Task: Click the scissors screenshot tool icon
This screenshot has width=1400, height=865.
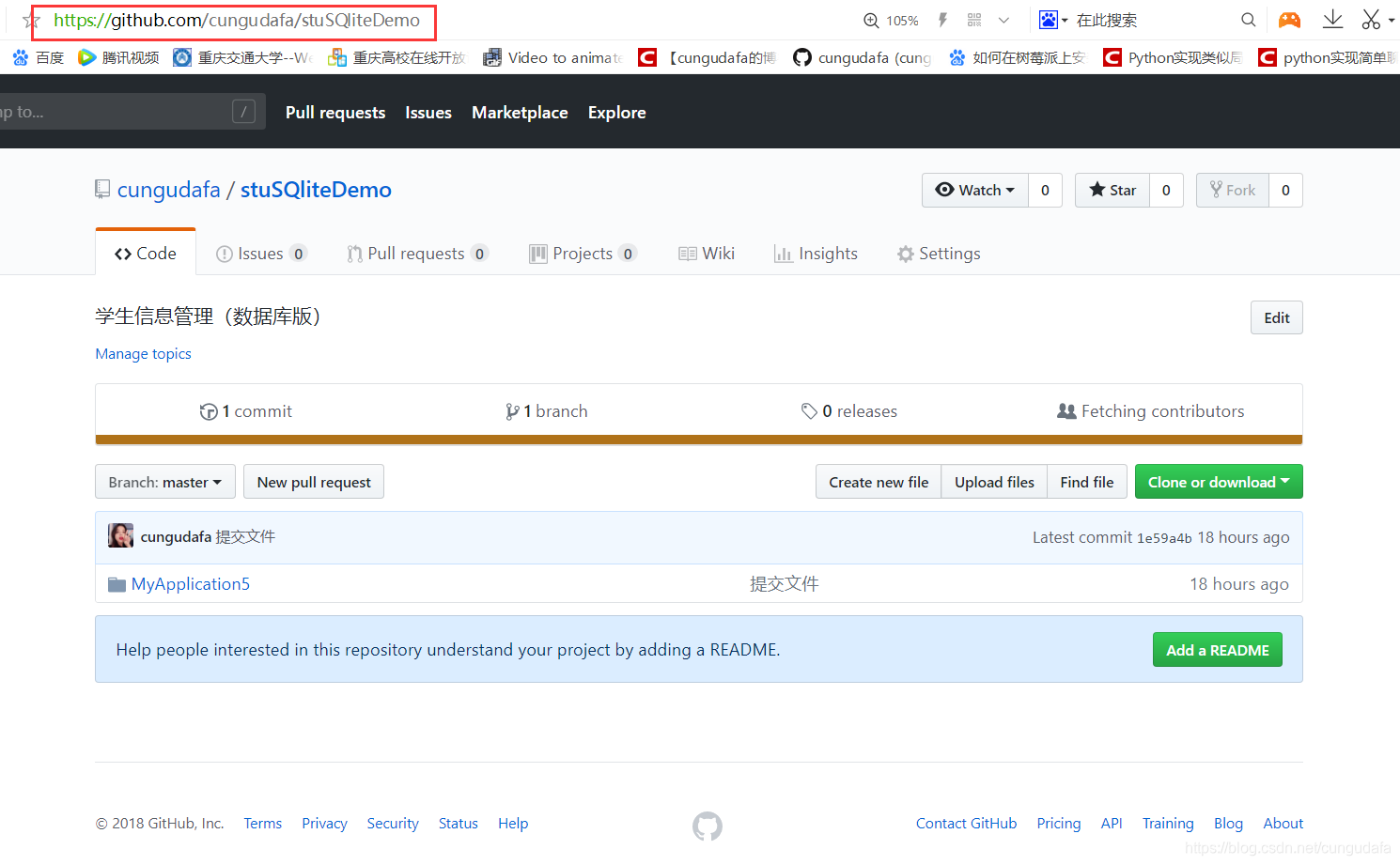Action: (1372, 20)
